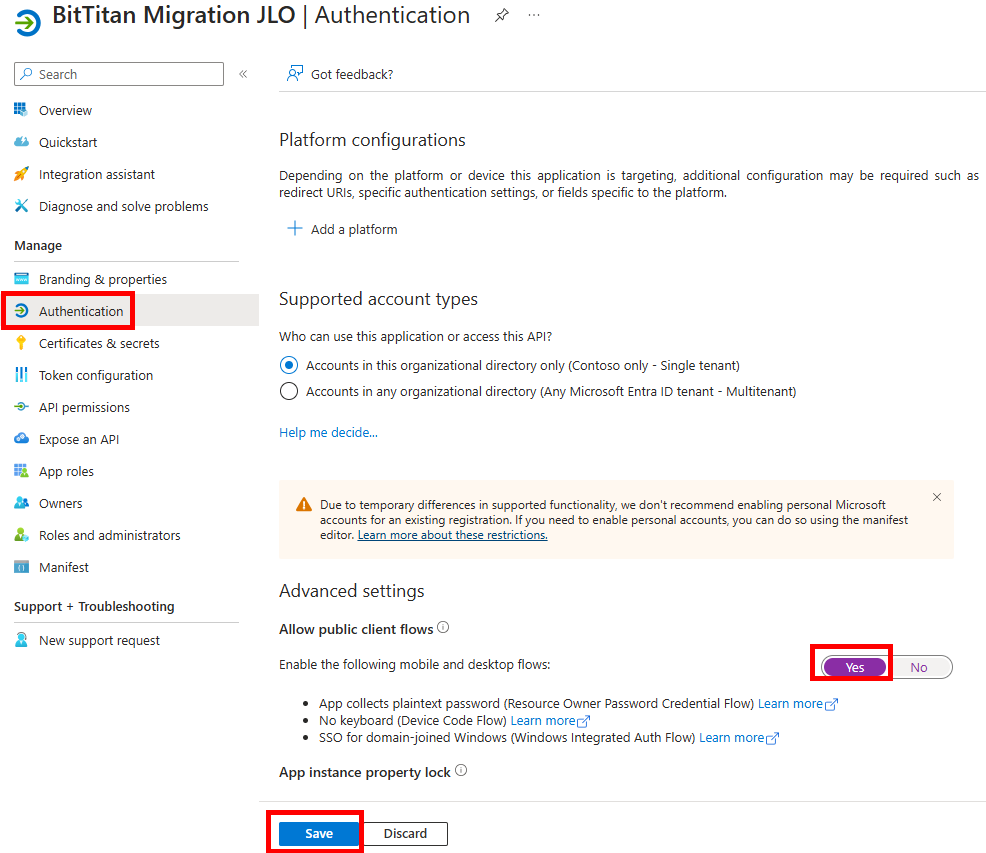This screenshot has height=853, width=986.
Task: Open Roles and administrators
Action: click(x=109, y=535)
